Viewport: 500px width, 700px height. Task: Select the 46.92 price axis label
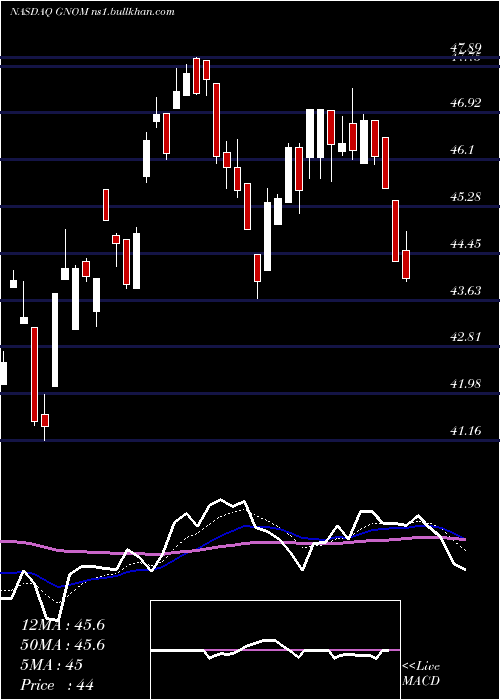[x=466, y=103]
